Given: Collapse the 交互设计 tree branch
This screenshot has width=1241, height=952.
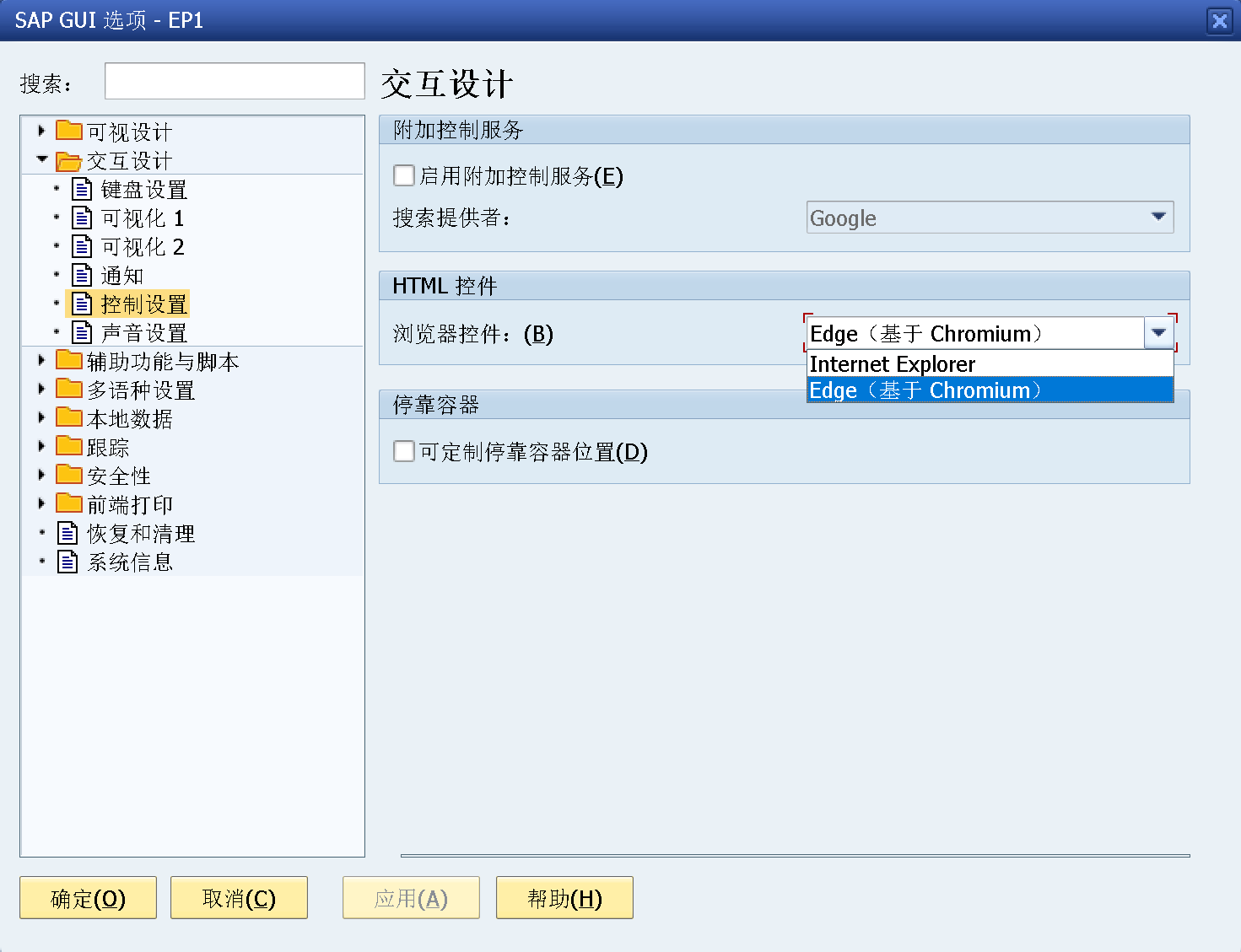Looking at the screenshot, I should tap(41, 159).
